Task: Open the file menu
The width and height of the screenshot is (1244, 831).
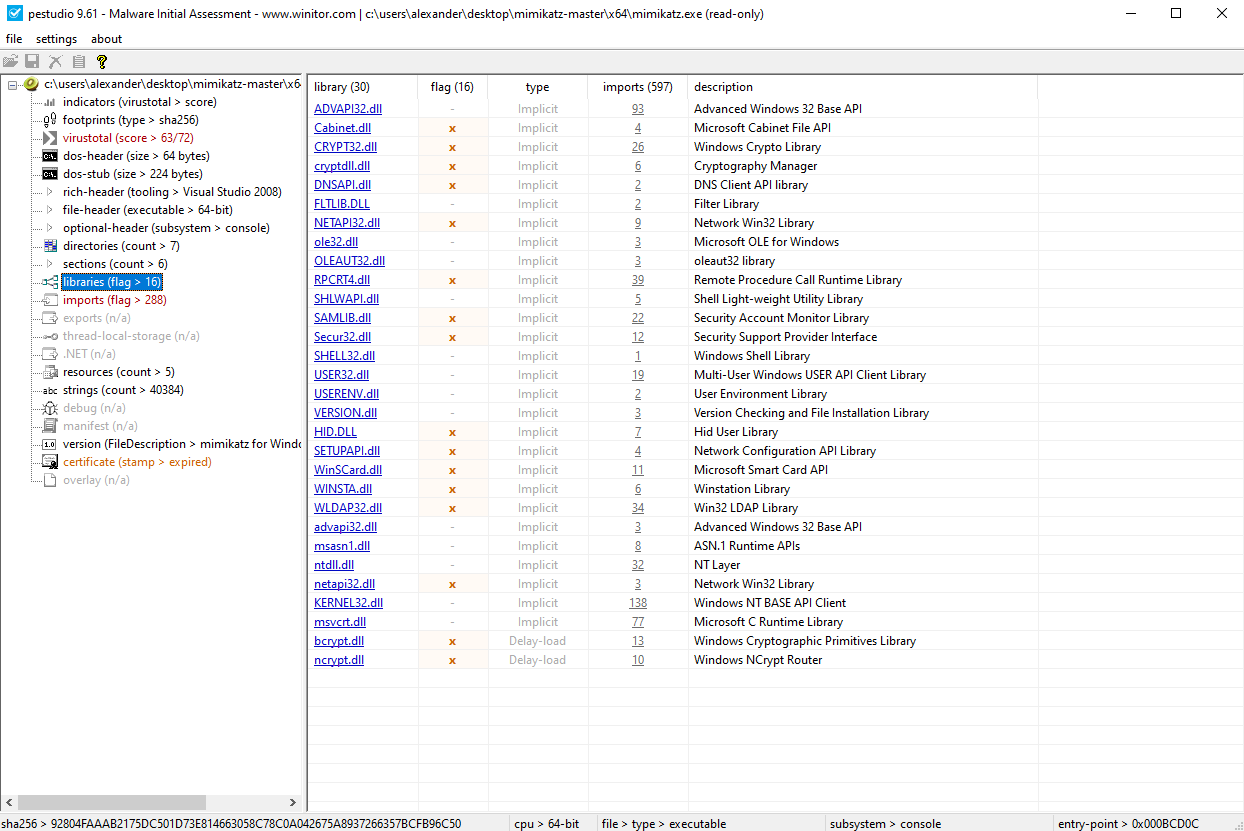Action: 14,39
